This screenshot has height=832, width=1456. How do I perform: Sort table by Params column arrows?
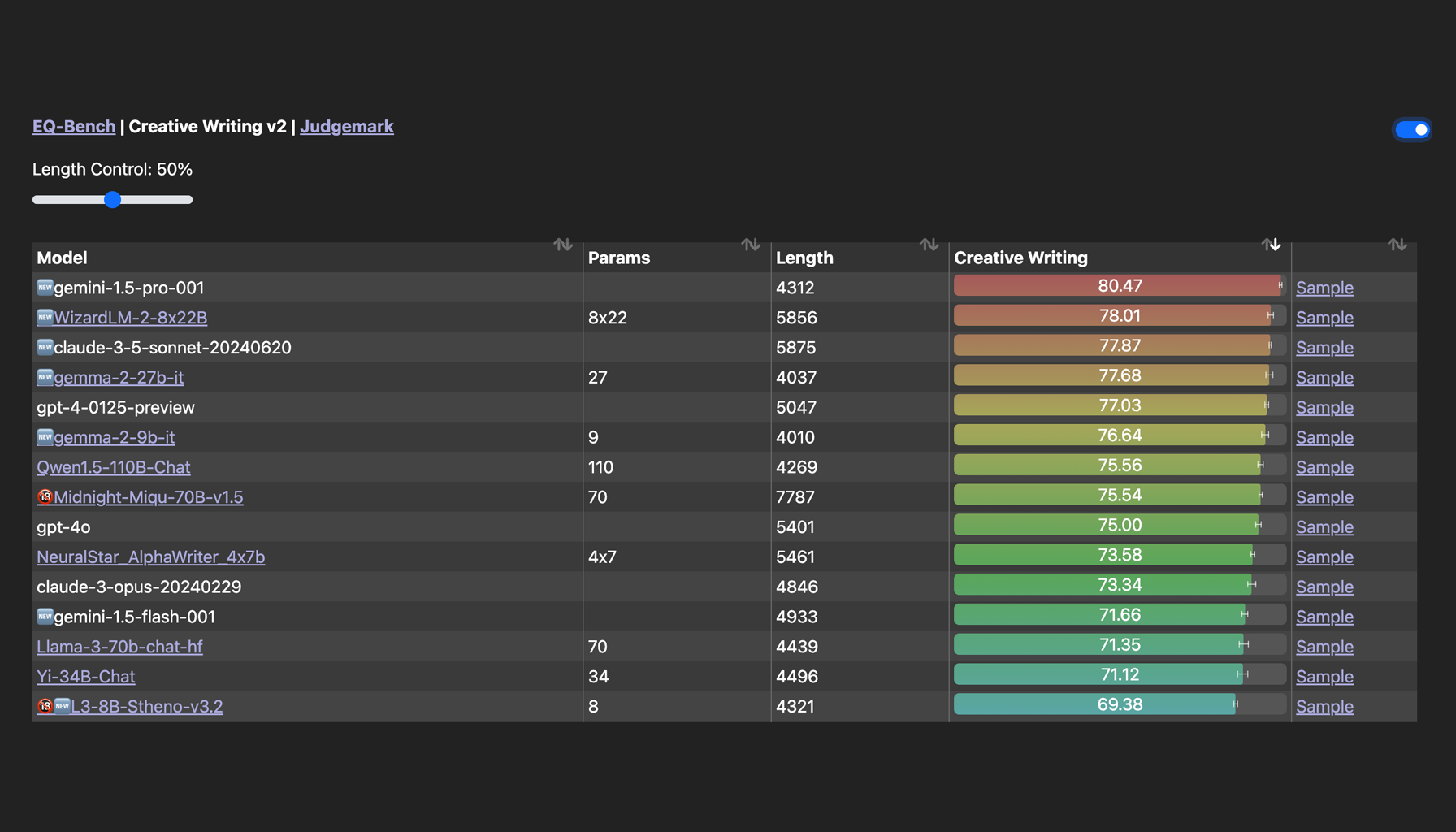point(751,245)
